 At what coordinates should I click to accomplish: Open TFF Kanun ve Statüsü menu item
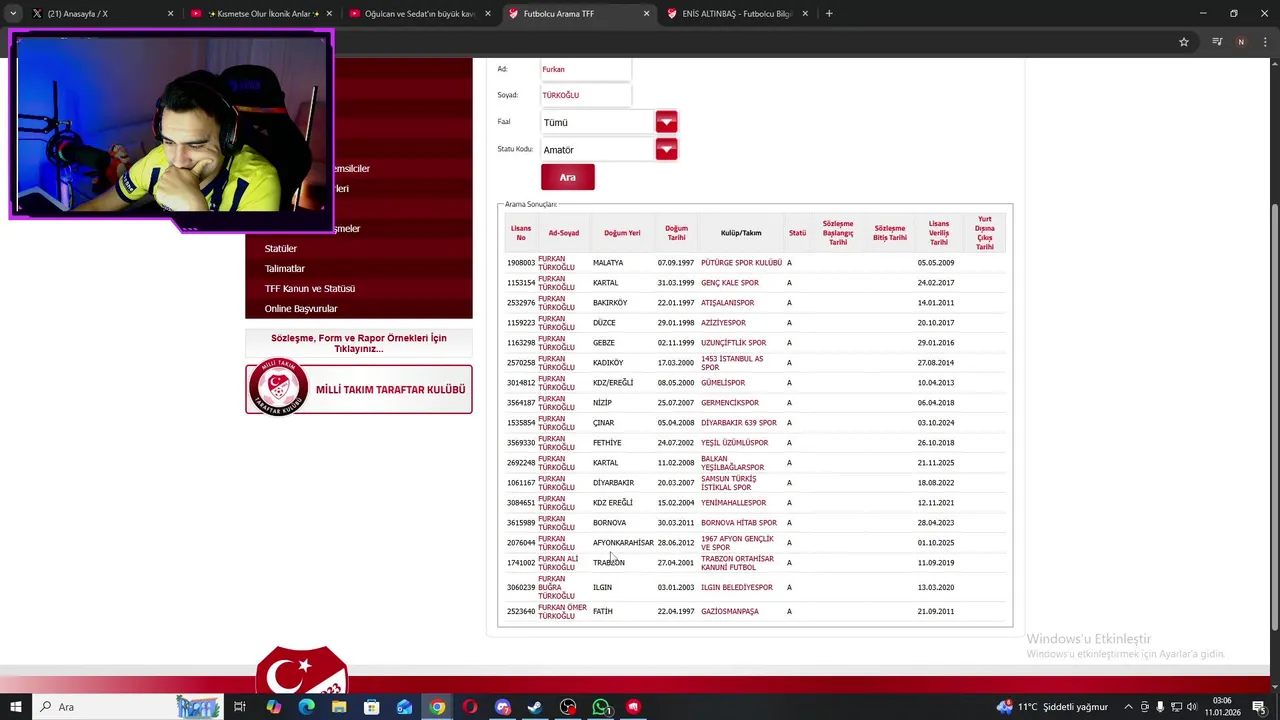pyautogui.click(x=310, y=289)
